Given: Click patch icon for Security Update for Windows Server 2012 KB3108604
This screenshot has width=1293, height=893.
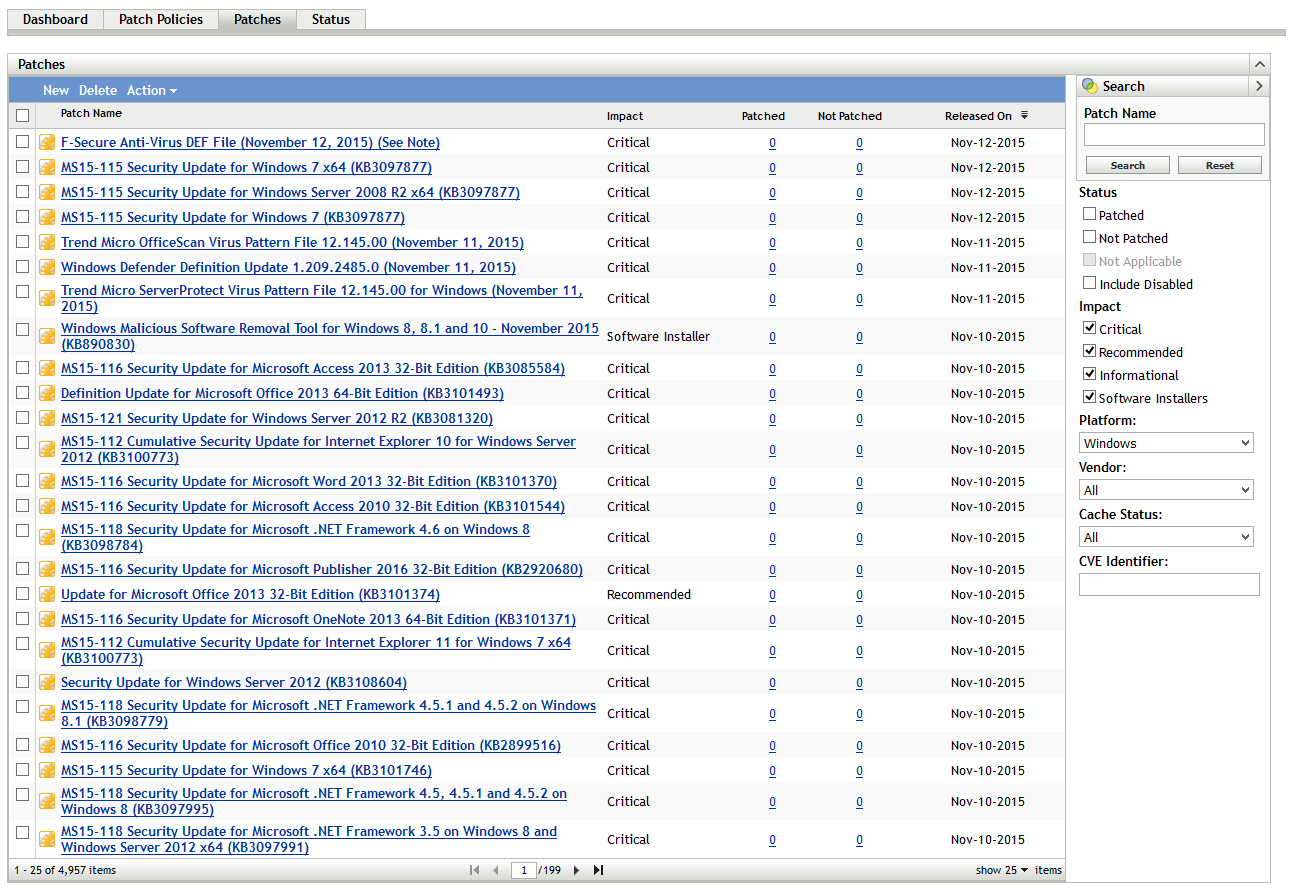Looking at the screenshot, I should [47, 683].
